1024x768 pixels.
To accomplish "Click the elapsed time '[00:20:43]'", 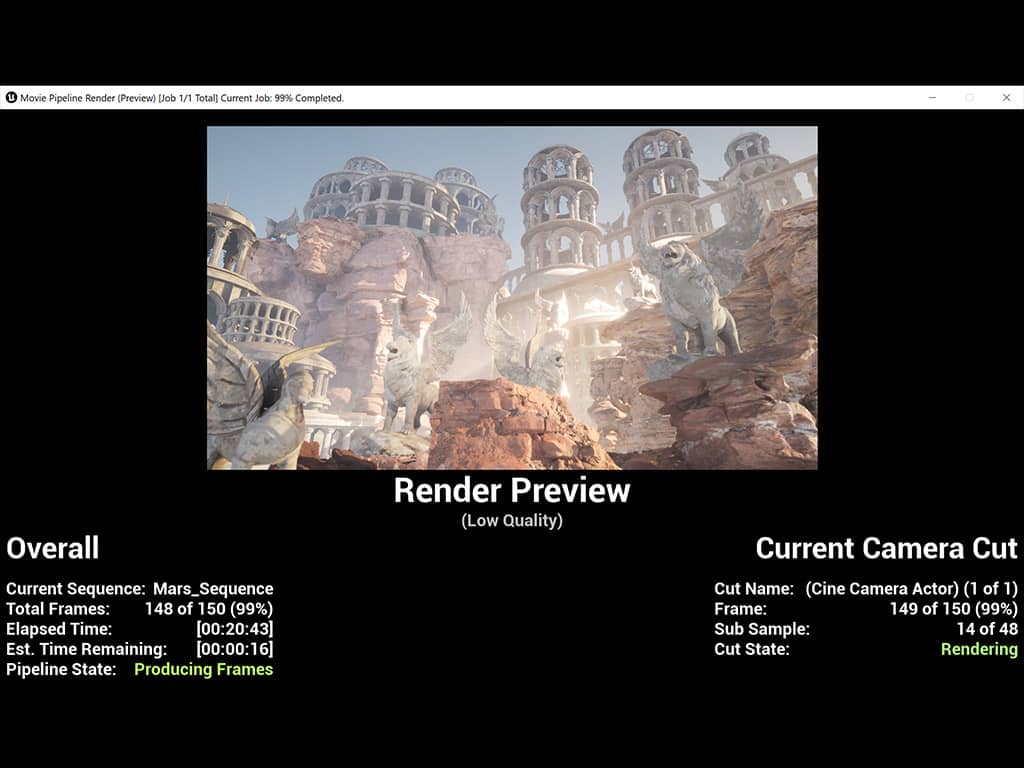I will pyautogui.click(x=235, y=629).
